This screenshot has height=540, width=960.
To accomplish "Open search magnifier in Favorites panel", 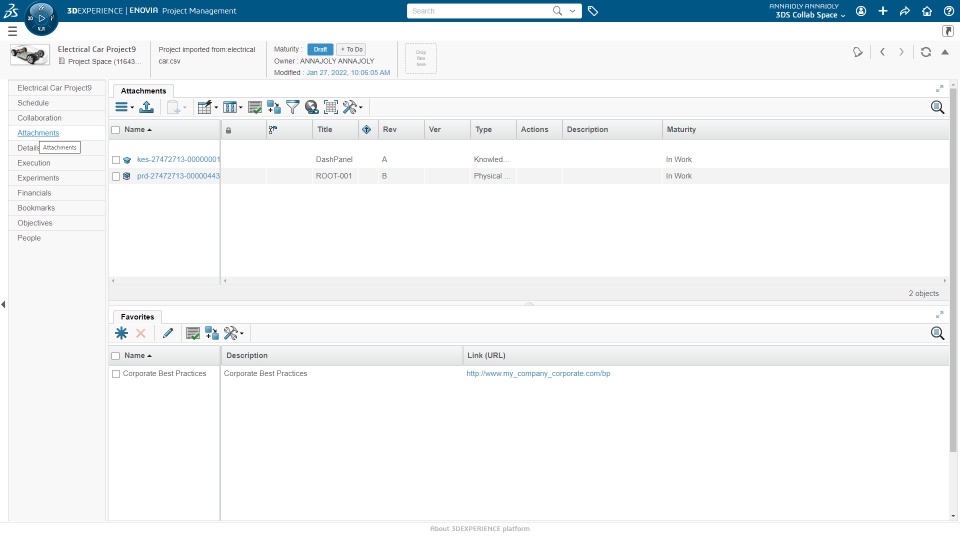I will (x=937, y=333).
